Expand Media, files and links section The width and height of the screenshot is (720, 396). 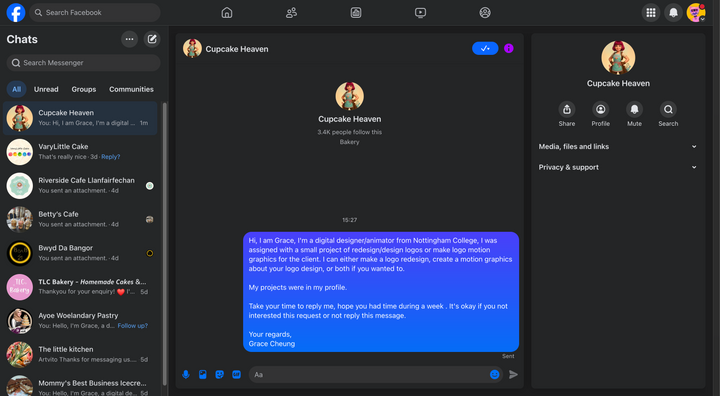pos(618,147)
